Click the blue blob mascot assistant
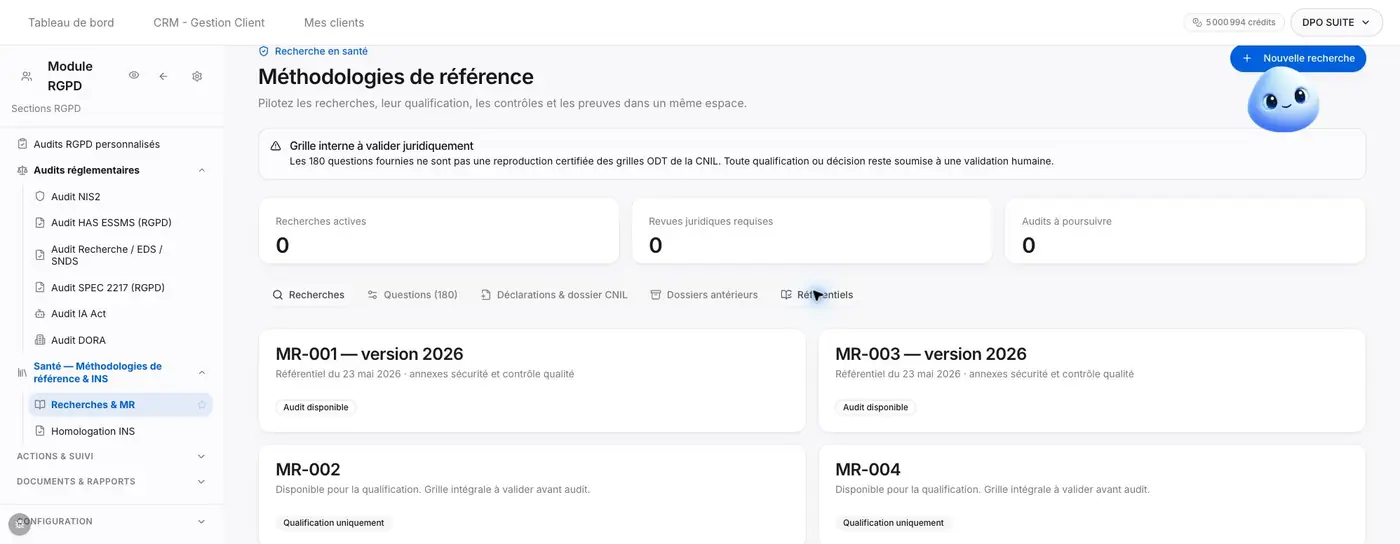 [x=1283, y=100]
